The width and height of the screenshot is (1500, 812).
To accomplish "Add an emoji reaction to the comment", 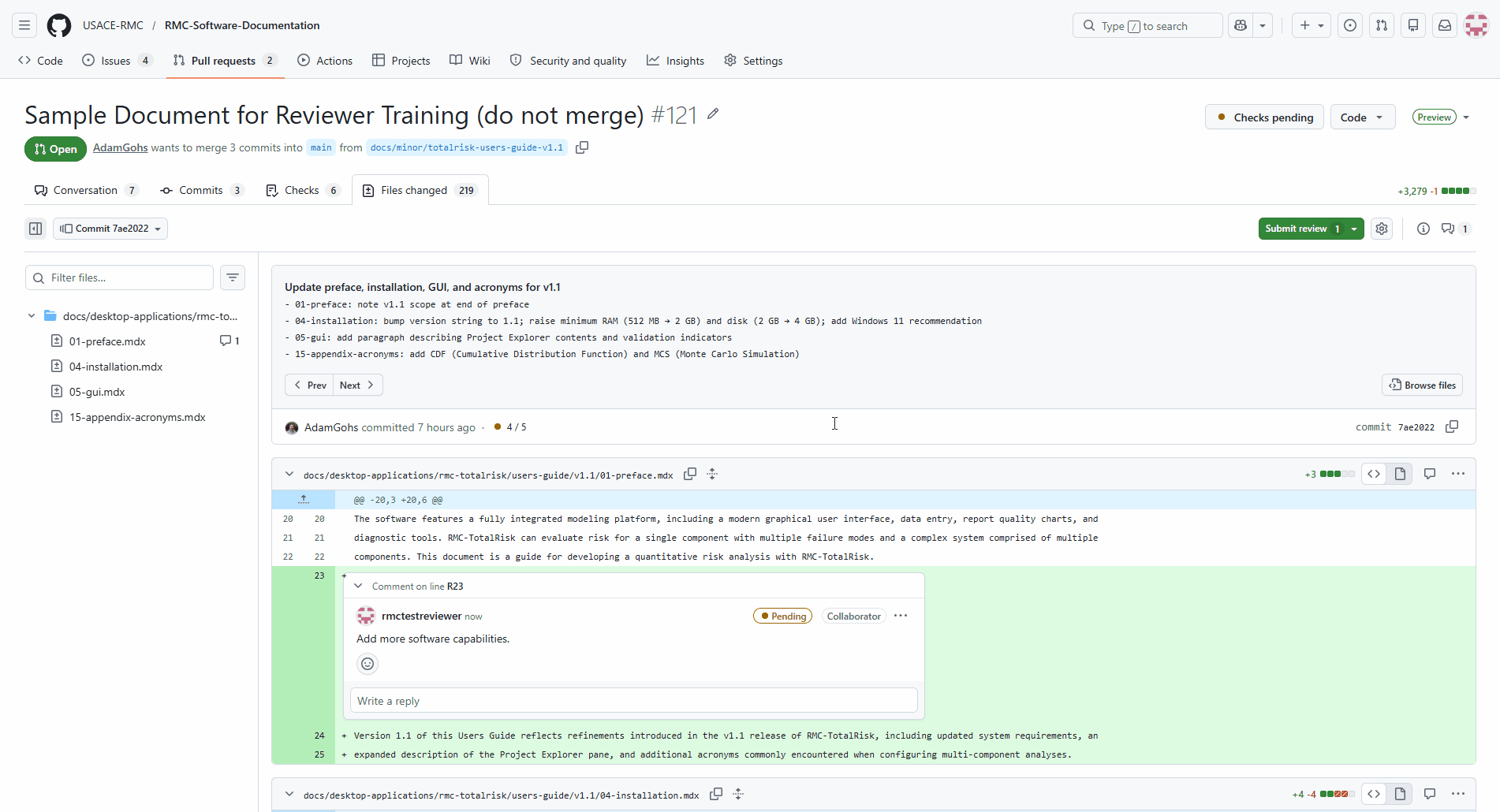I will pyautogui.click(x=368, y=664).
